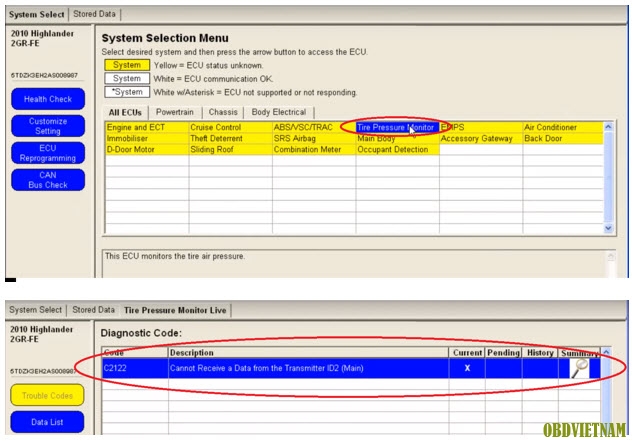Click the Pending column header
This screenshot has width=633, height=441.
pyautogui.click(x=503, y=353)
